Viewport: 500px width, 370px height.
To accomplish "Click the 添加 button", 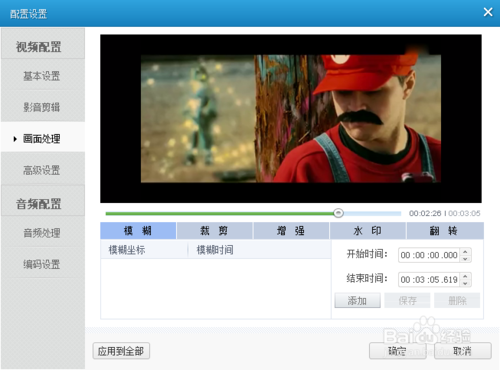I will coord(357,300).
